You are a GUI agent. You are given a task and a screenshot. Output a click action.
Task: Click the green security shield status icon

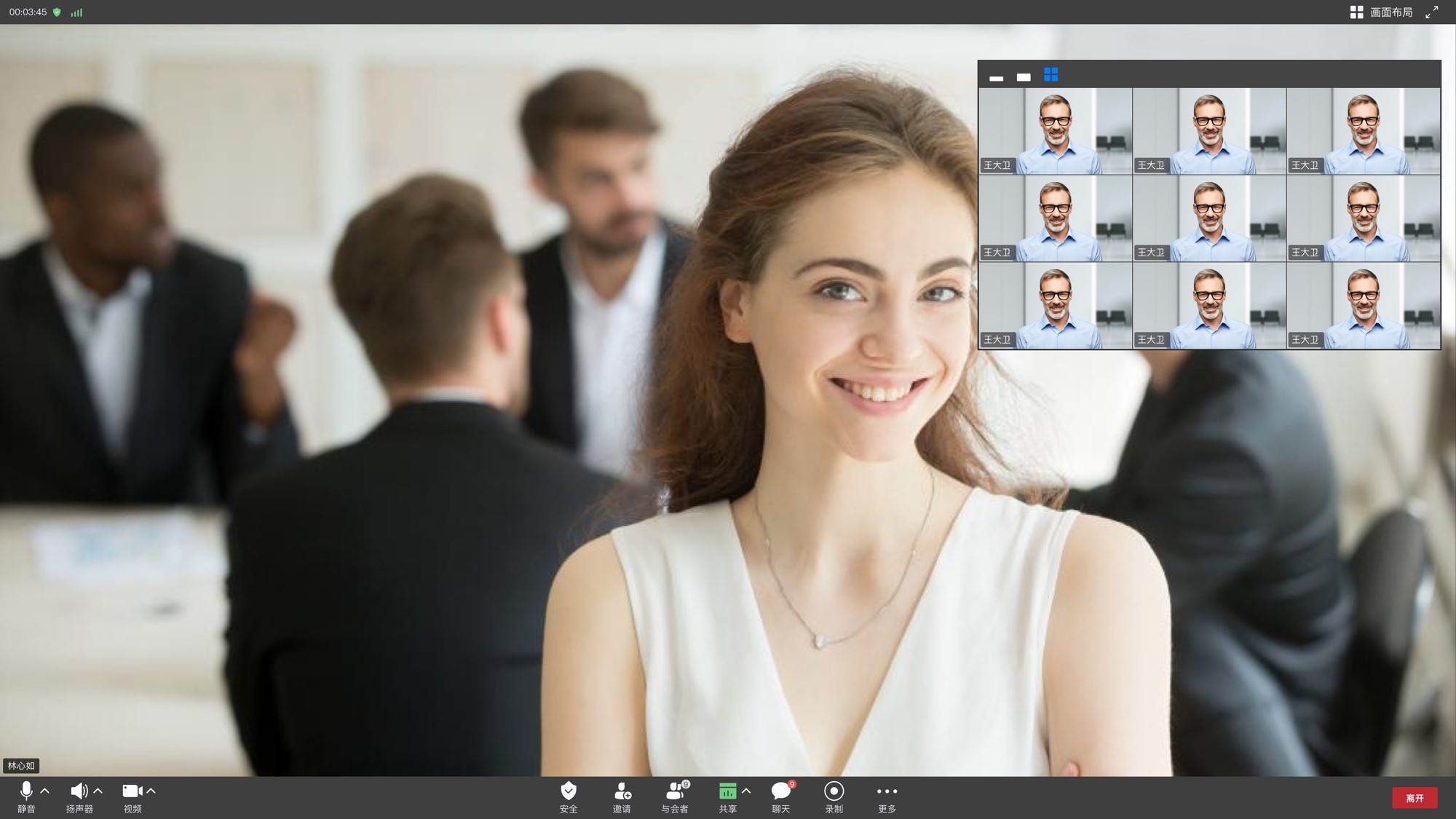coord(57,12)
